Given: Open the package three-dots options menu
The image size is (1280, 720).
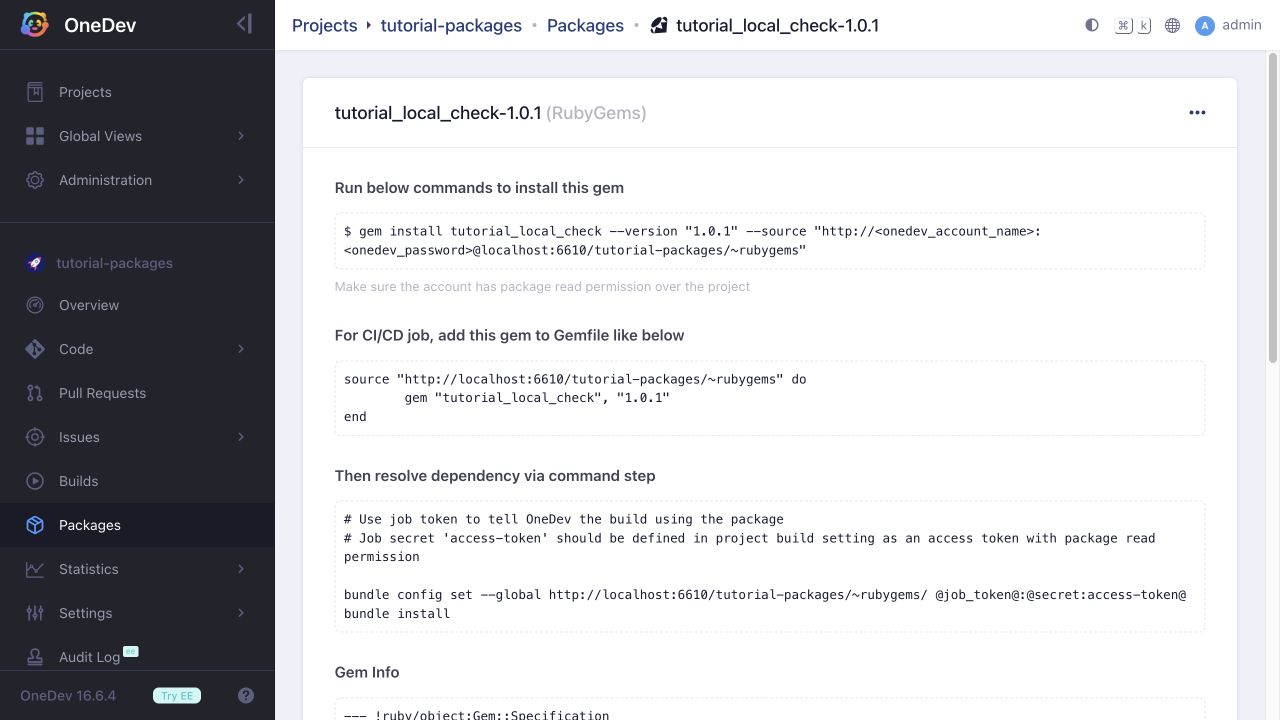Looking at the screenshot, I should pos(1197,113).
